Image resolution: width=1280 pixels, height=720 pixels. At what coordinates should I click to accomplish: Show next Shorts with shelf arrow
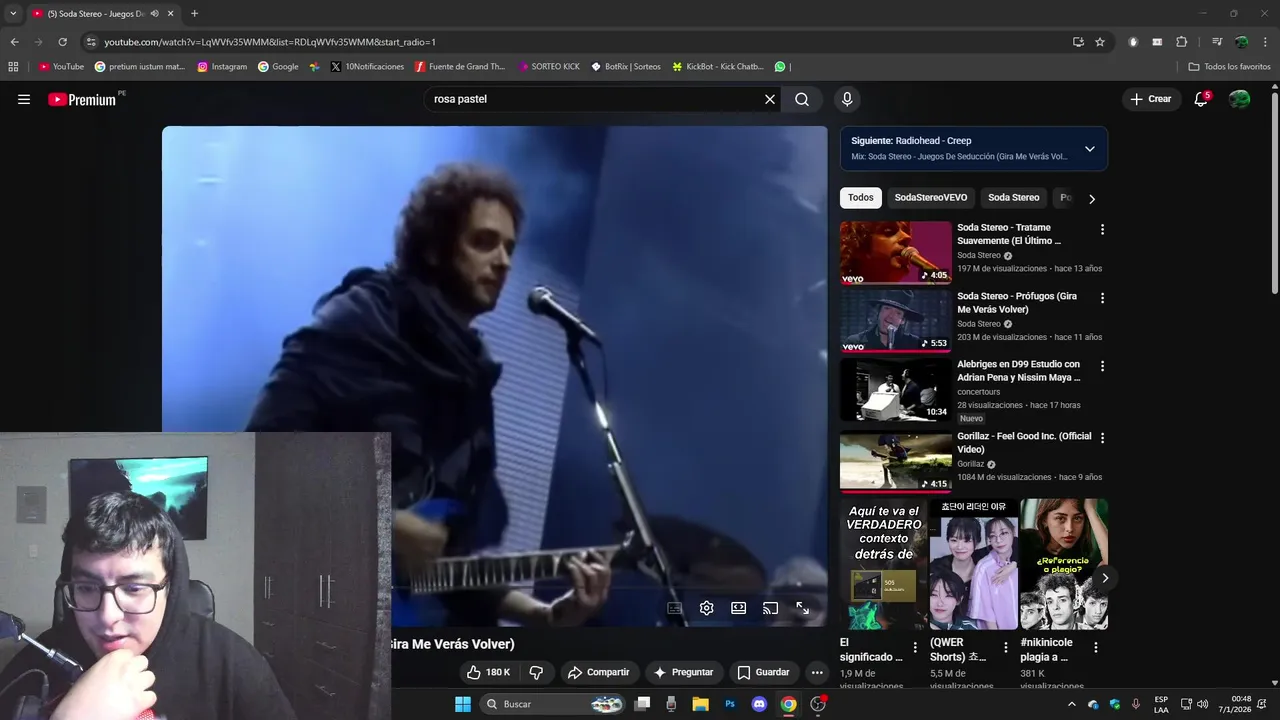1105,578
